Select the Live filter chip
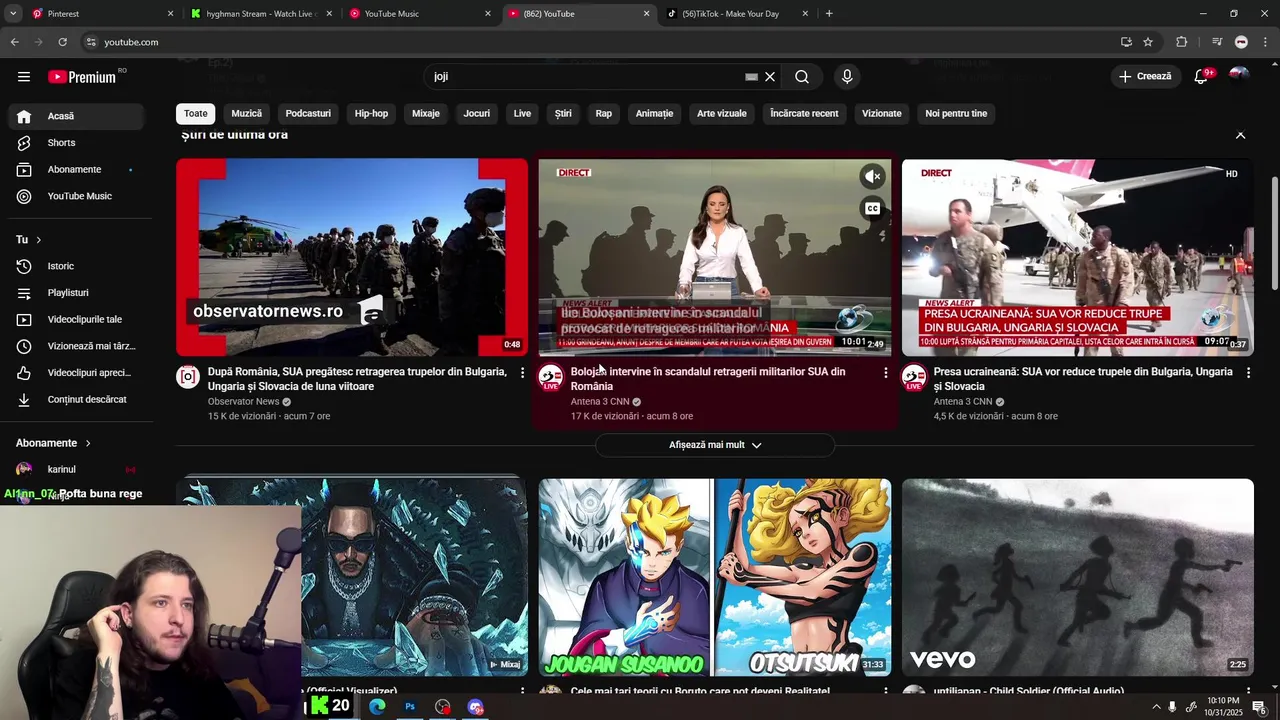1280x720 pixels. click(x=522, y=114)
